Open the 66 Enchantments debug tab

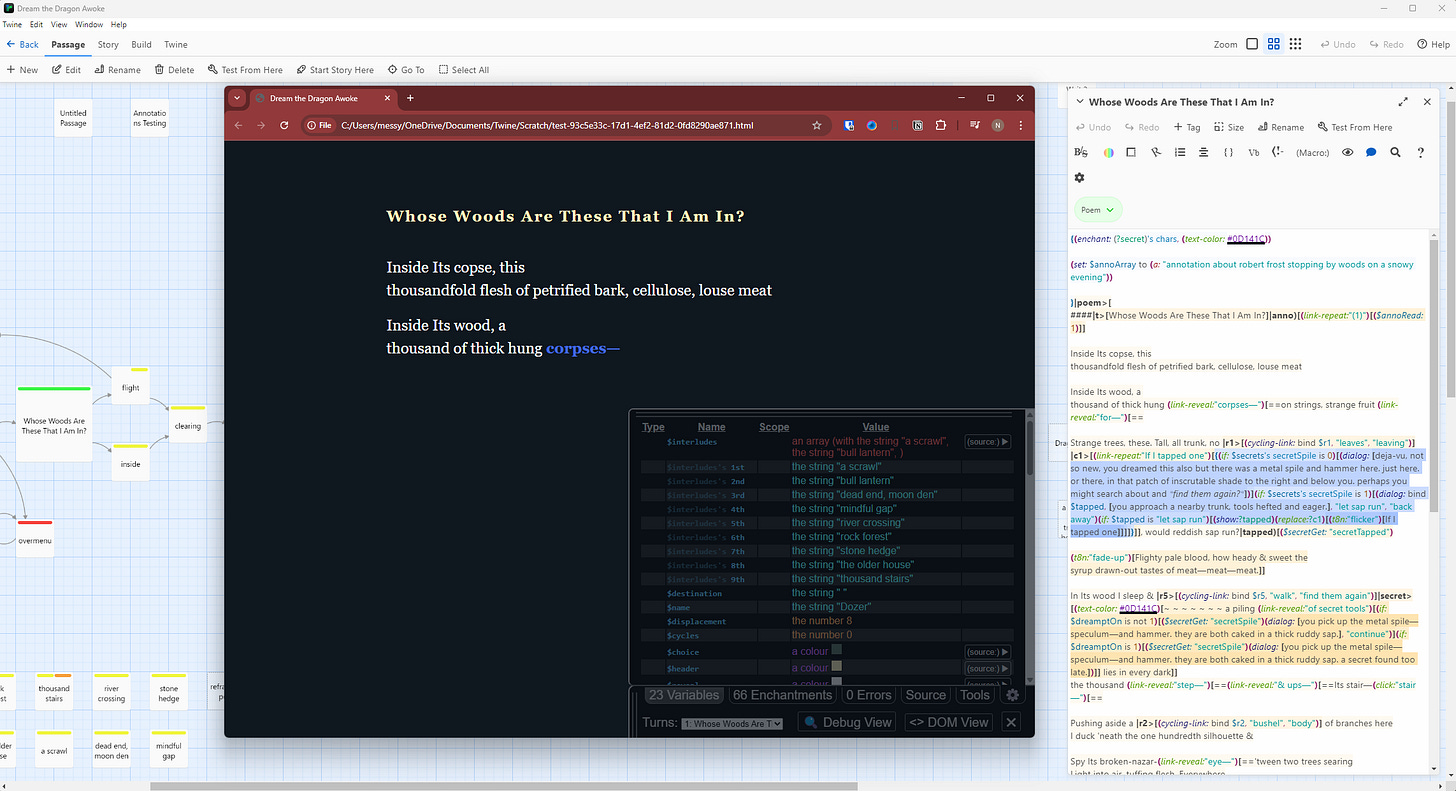(783, 695)
